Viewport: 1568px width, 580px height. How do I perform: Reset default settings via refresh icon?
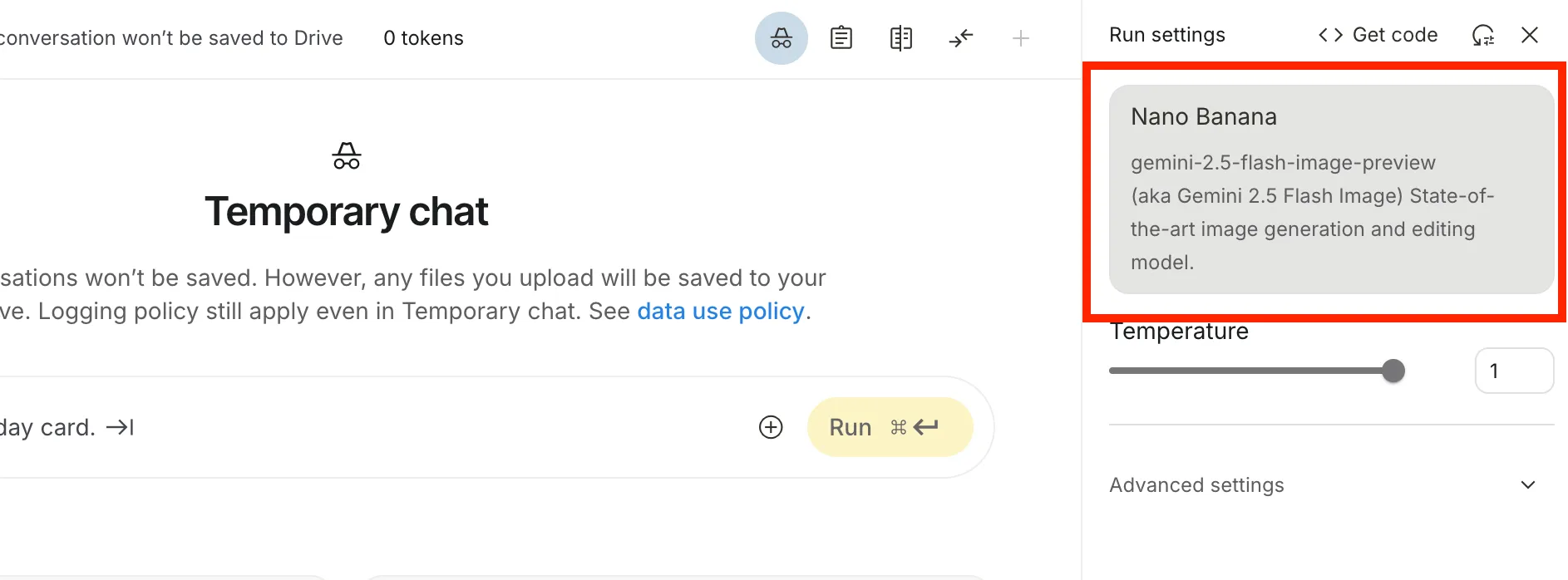click(x=1482, y=35)
